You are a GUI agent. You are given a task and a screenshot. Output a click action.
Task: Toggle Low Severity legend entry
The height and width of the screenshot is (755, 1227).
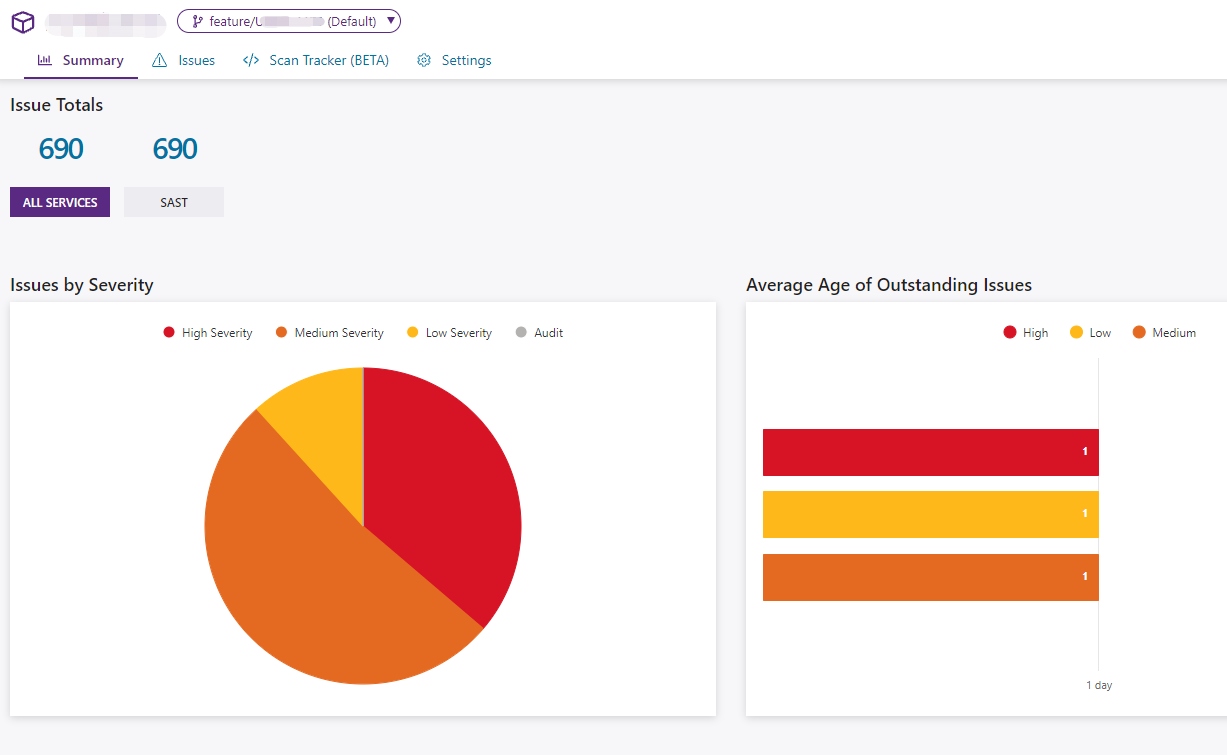449,333
